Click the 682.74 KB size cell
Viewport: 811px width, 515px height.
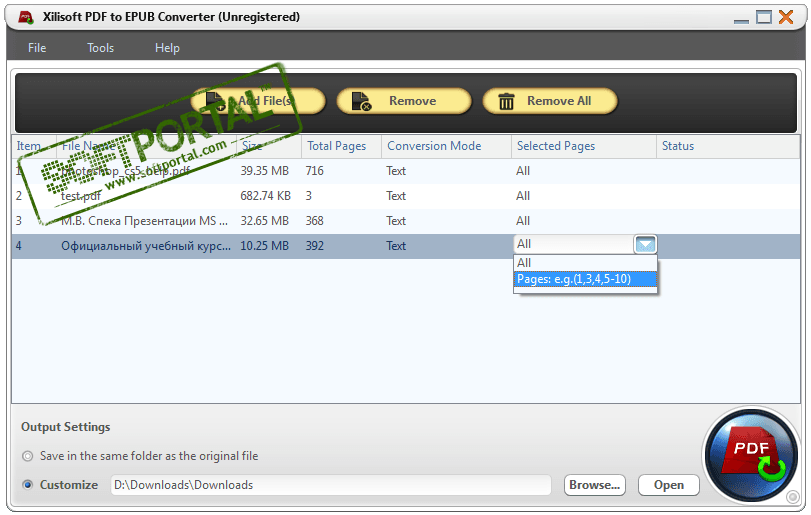click(x=266, y=196)
